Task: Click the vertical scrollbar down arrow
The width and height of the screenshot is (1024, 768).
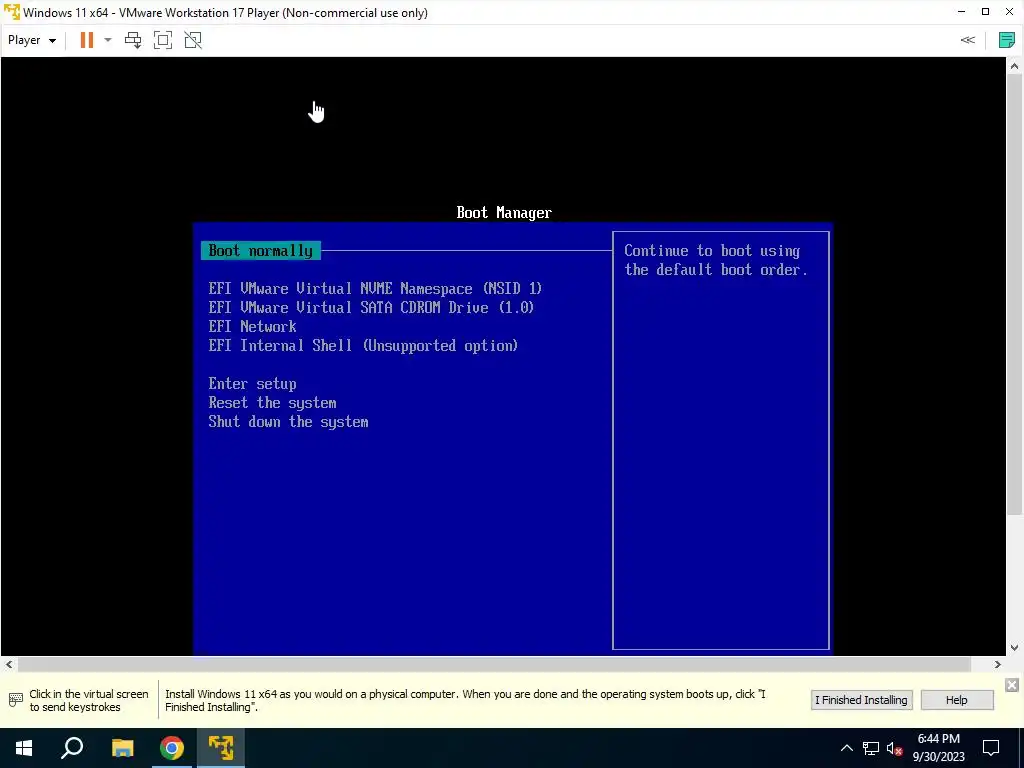Action: (x=1014, y=648)
